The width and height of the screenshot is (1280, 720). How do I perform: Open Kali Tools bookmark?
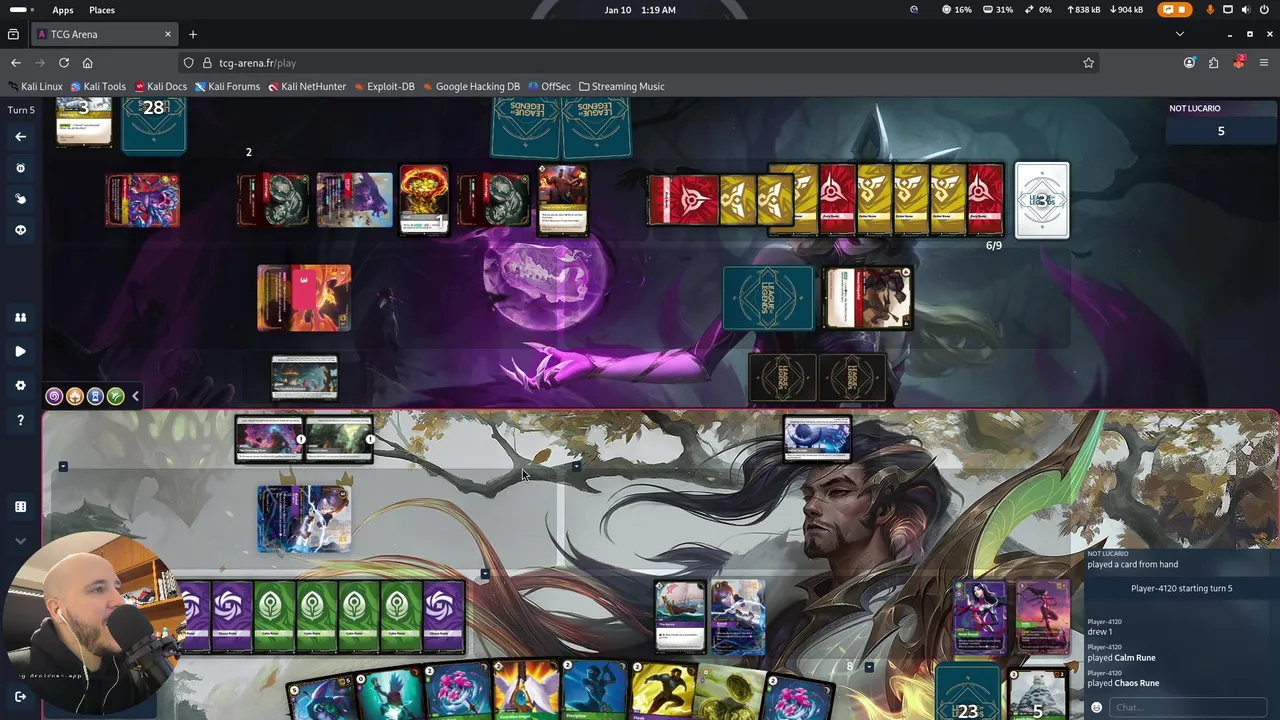point(98,86)
